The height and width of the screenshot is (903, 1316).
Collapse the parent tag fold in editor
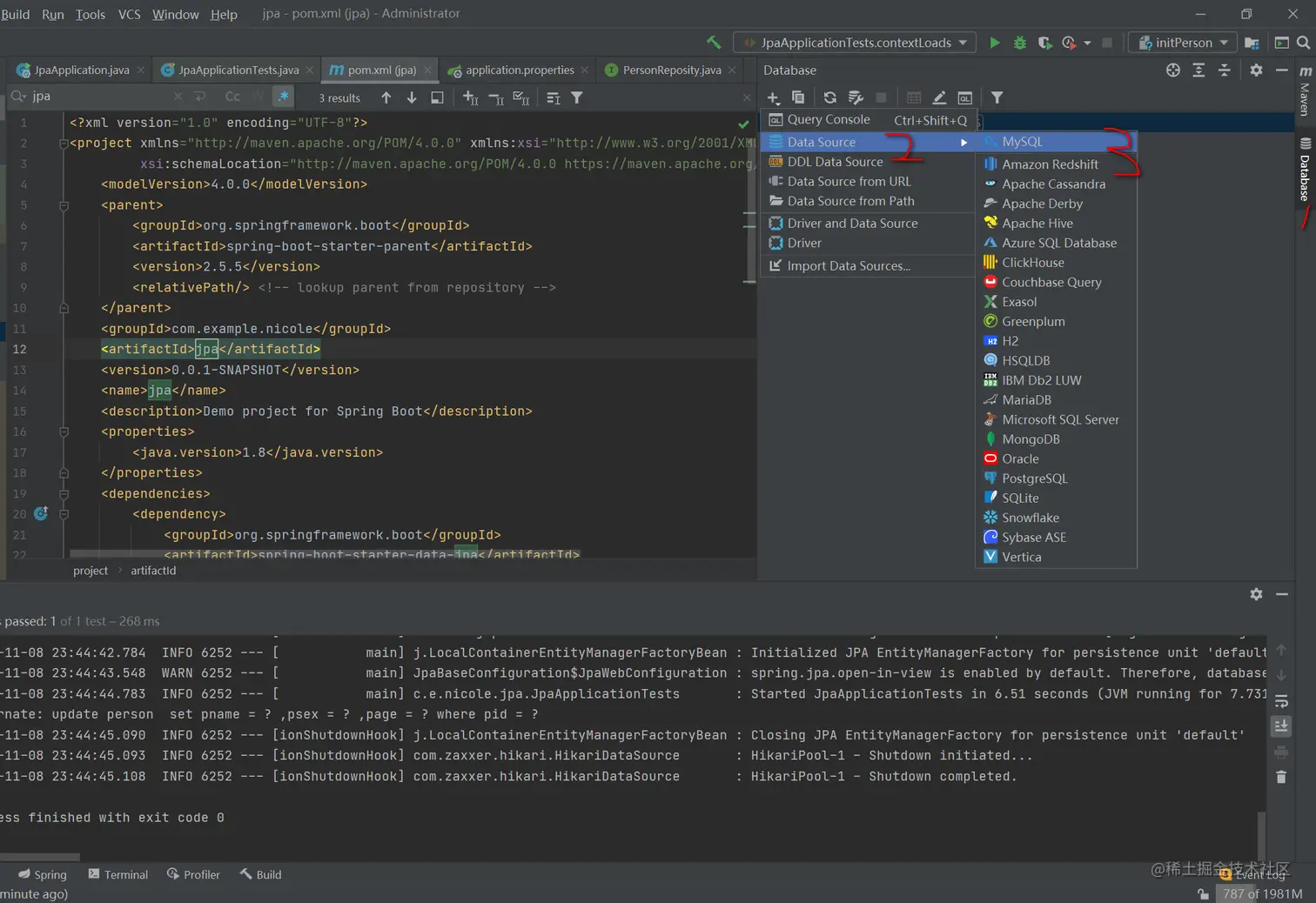pyautogui.click(x=64, y=206)
